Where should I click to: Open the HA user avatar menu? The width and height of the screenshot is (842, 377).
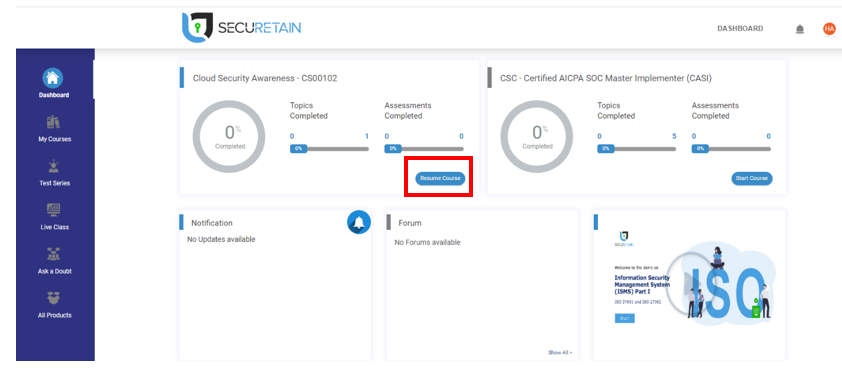click(829, 29)
